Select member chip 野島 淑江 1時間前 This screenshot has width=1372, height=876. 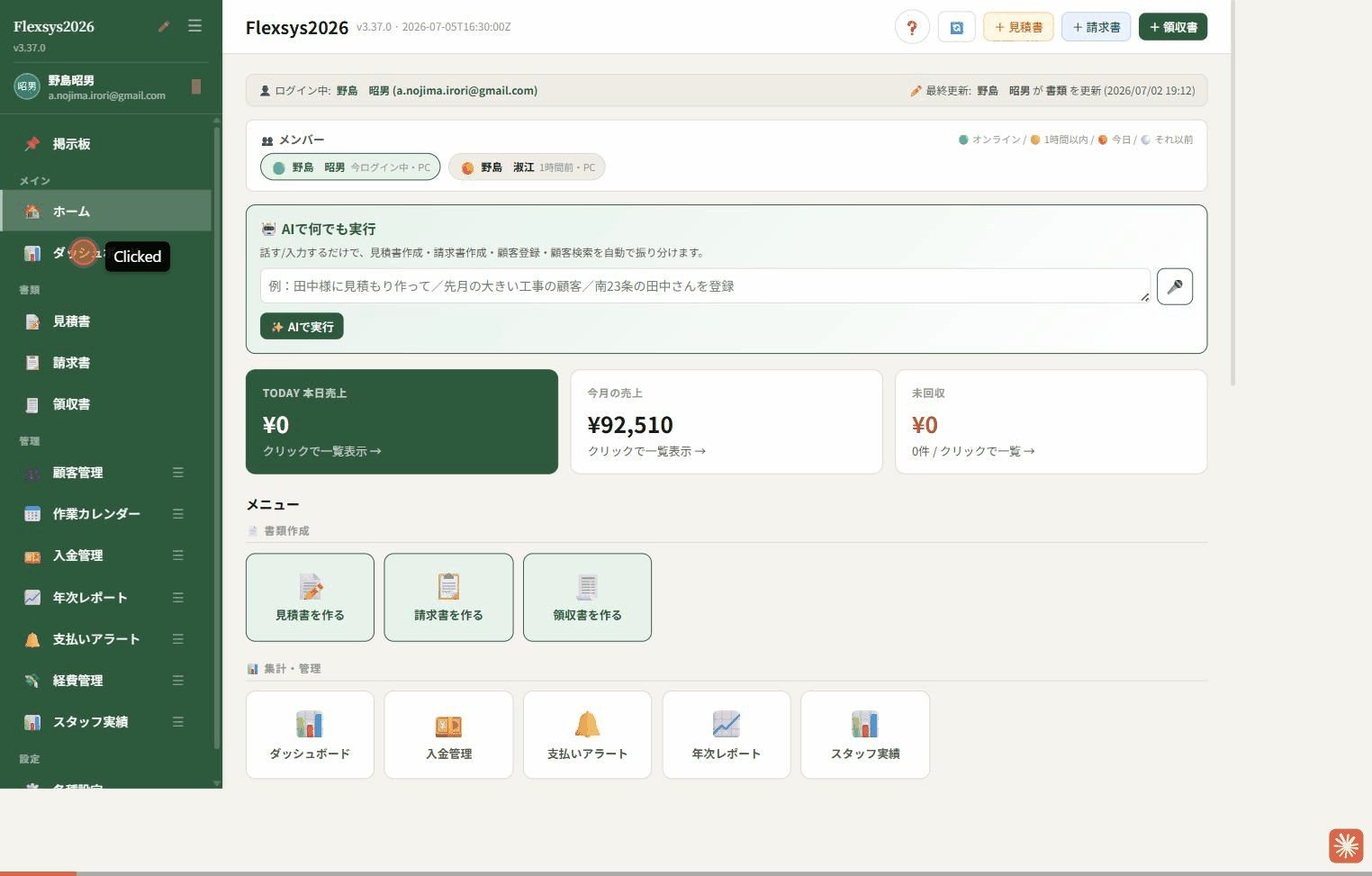(527, 167)
